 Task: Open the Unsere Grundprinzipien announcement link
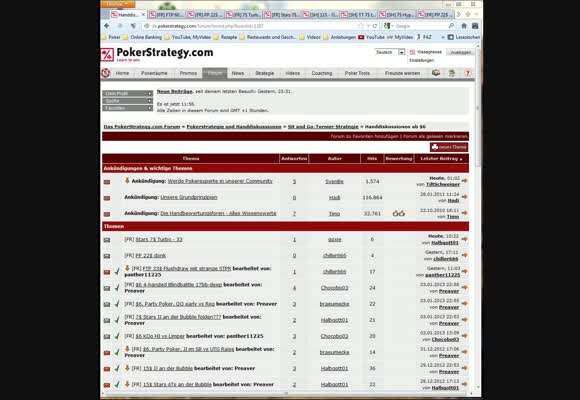point(189,197)
